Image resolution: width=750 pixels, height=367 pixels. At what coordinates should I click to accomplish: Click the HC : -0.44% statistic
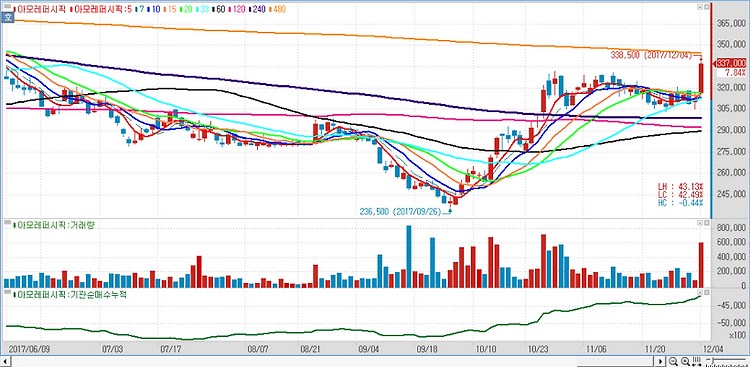(x=680, y=202)
